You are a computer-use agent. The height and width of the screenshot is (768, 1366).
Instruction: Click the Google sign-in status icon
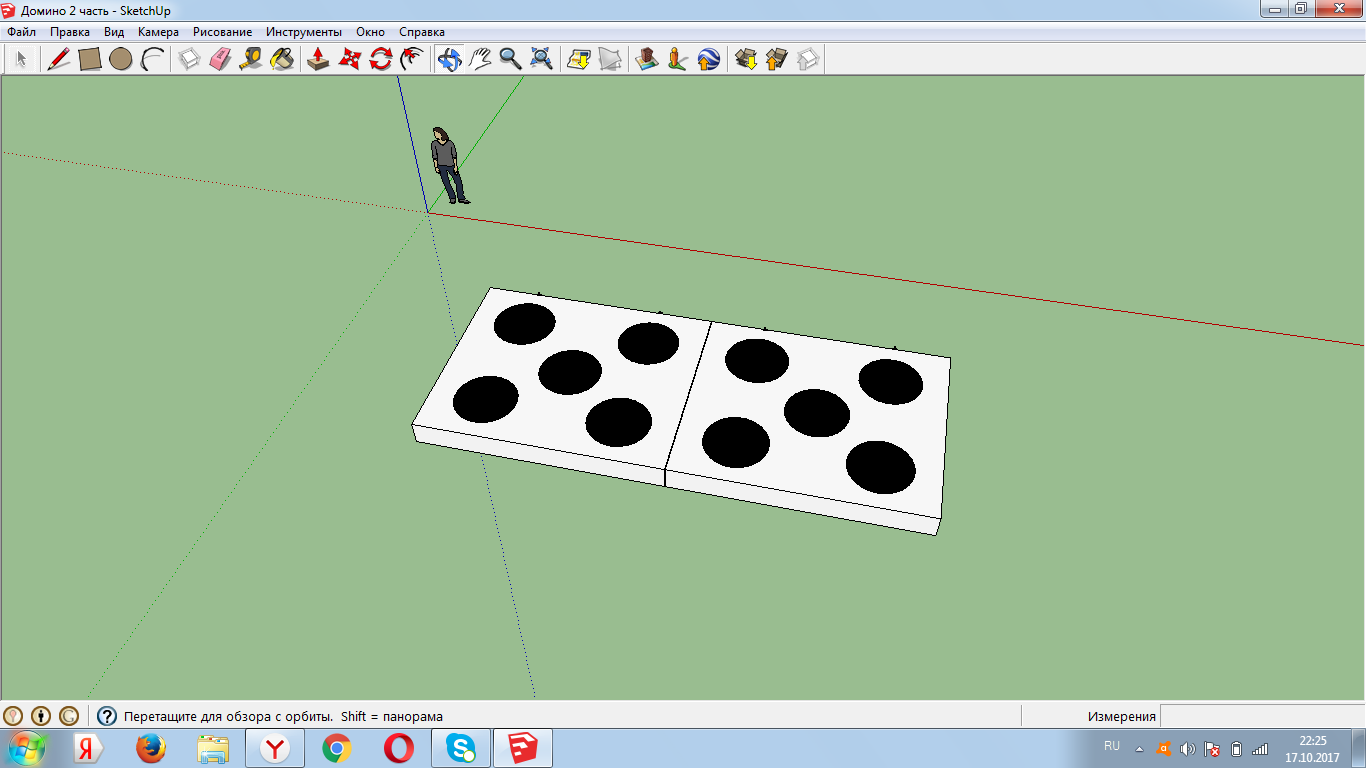click(x=69, y=716)
